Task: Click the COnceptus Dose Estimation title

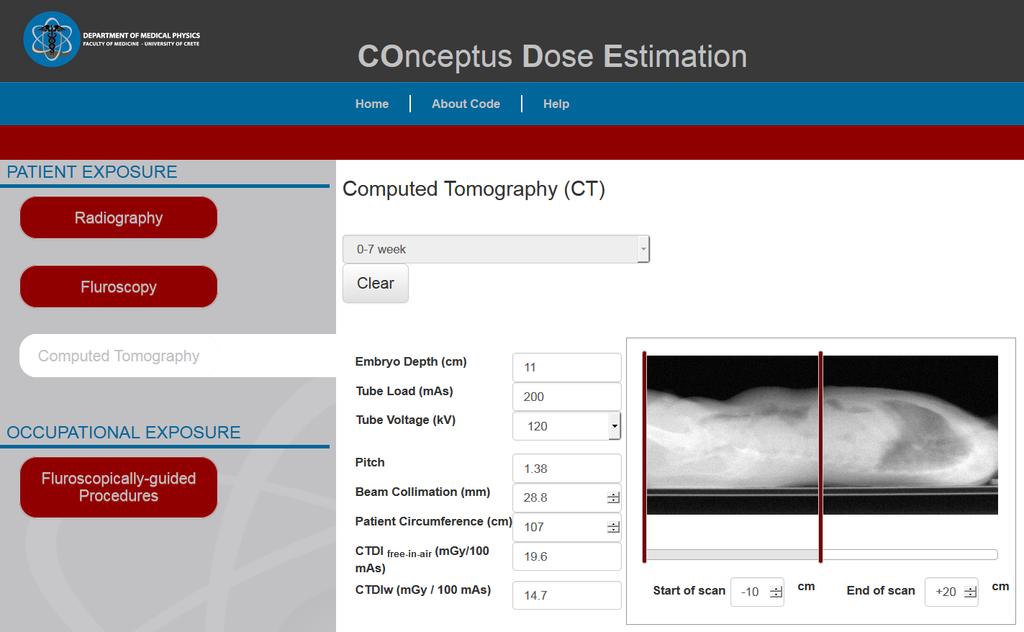Action: click(552, 56)
